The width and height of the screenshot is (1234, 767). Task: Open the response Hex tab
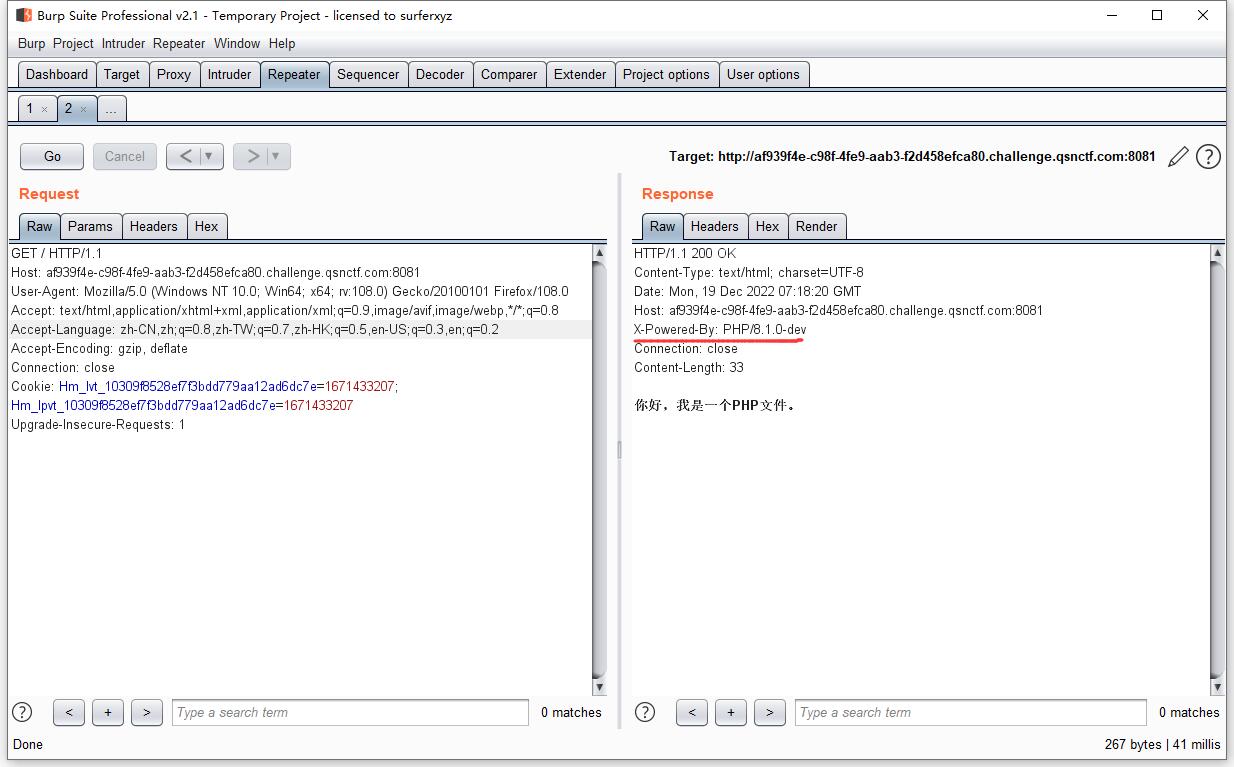(x=767, y=226)
